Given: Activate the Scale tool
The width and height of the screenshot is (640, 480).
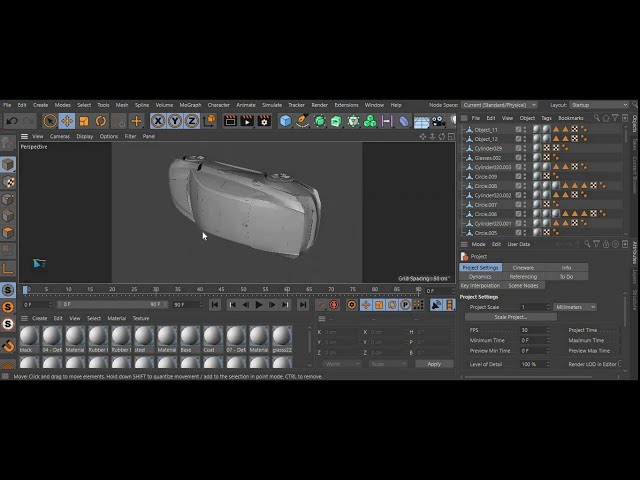Looking at the screenshot, I should [84, 121].
